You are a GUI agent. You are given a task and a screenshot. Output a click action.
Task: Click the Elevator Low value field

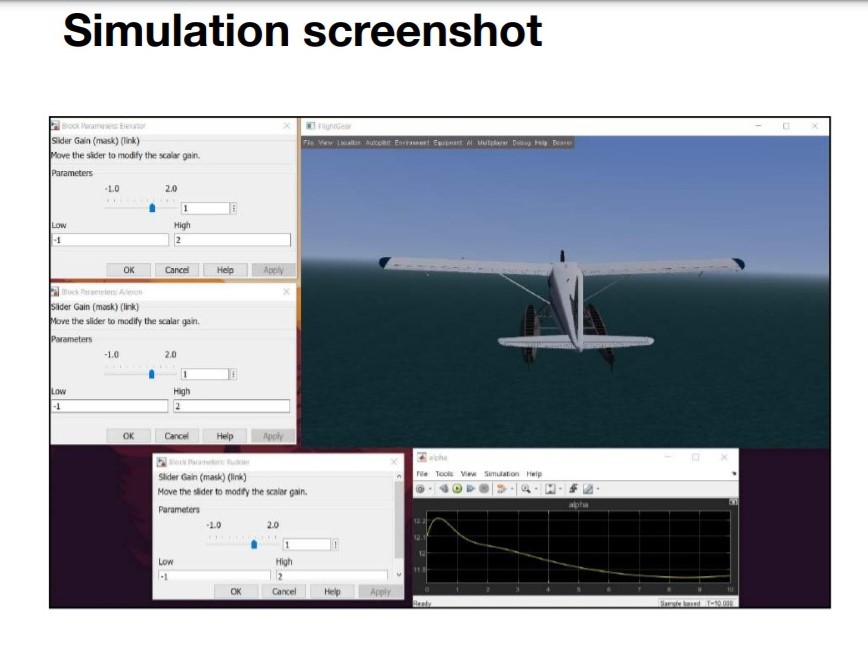(x=110, y=240)
